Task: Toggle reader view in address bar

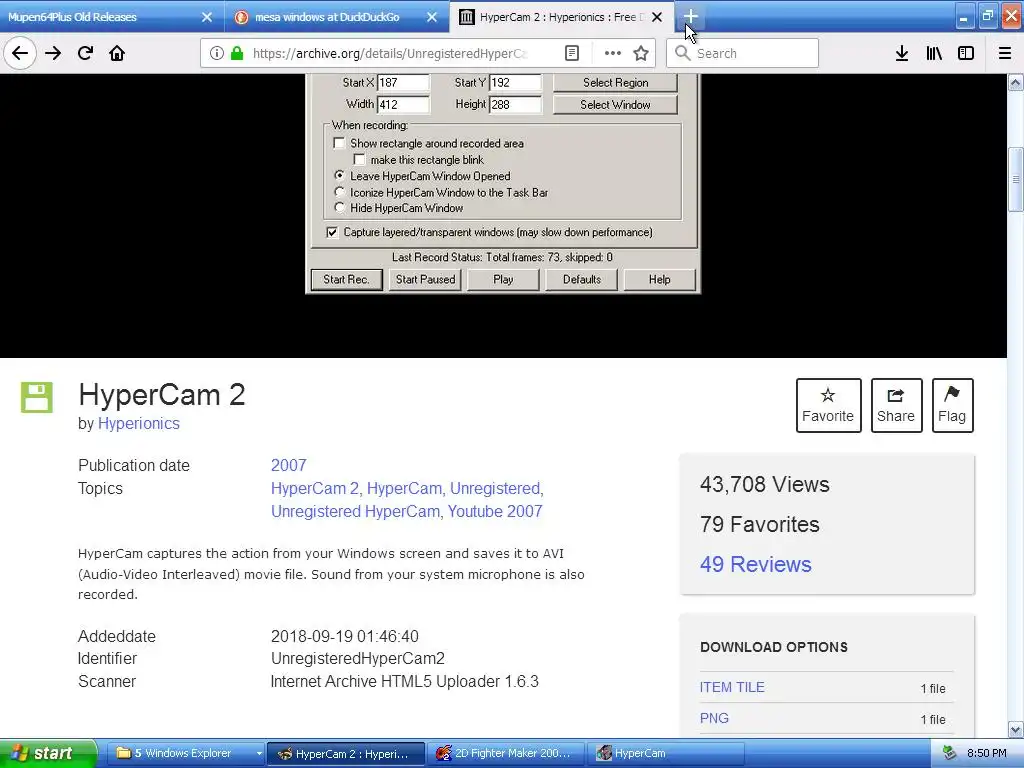Action: [x=571, y=54]
